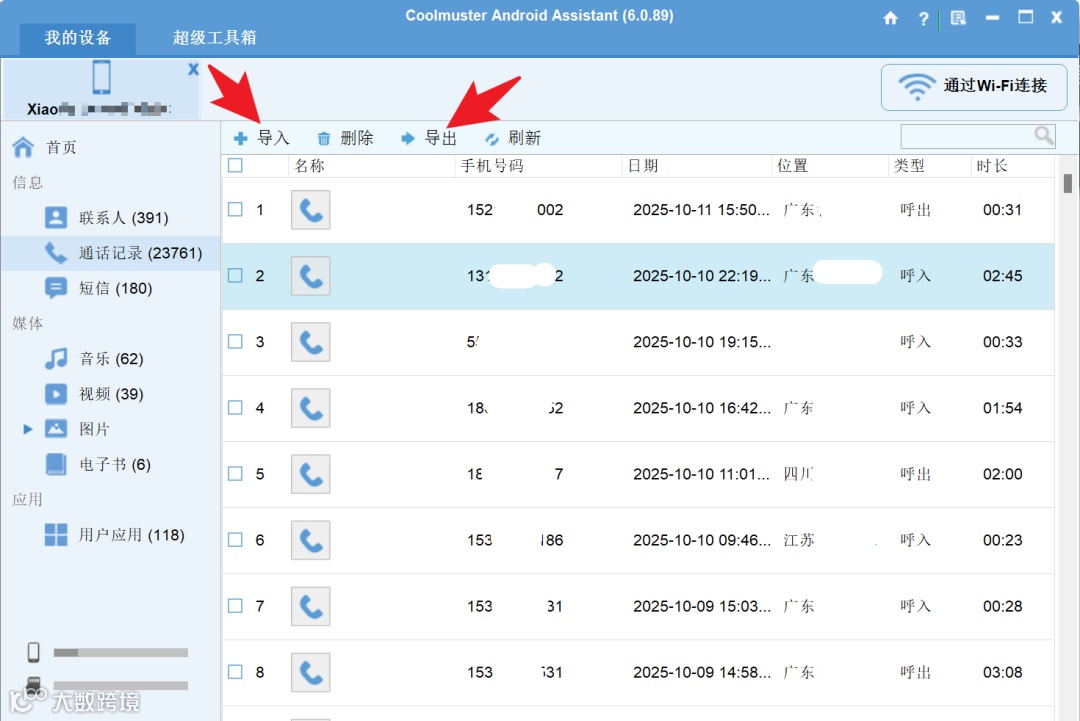Viewport: 1080px width, 721px height.
Task: Click phone avatar icon in row 1
Action: [x=311, y=210]
